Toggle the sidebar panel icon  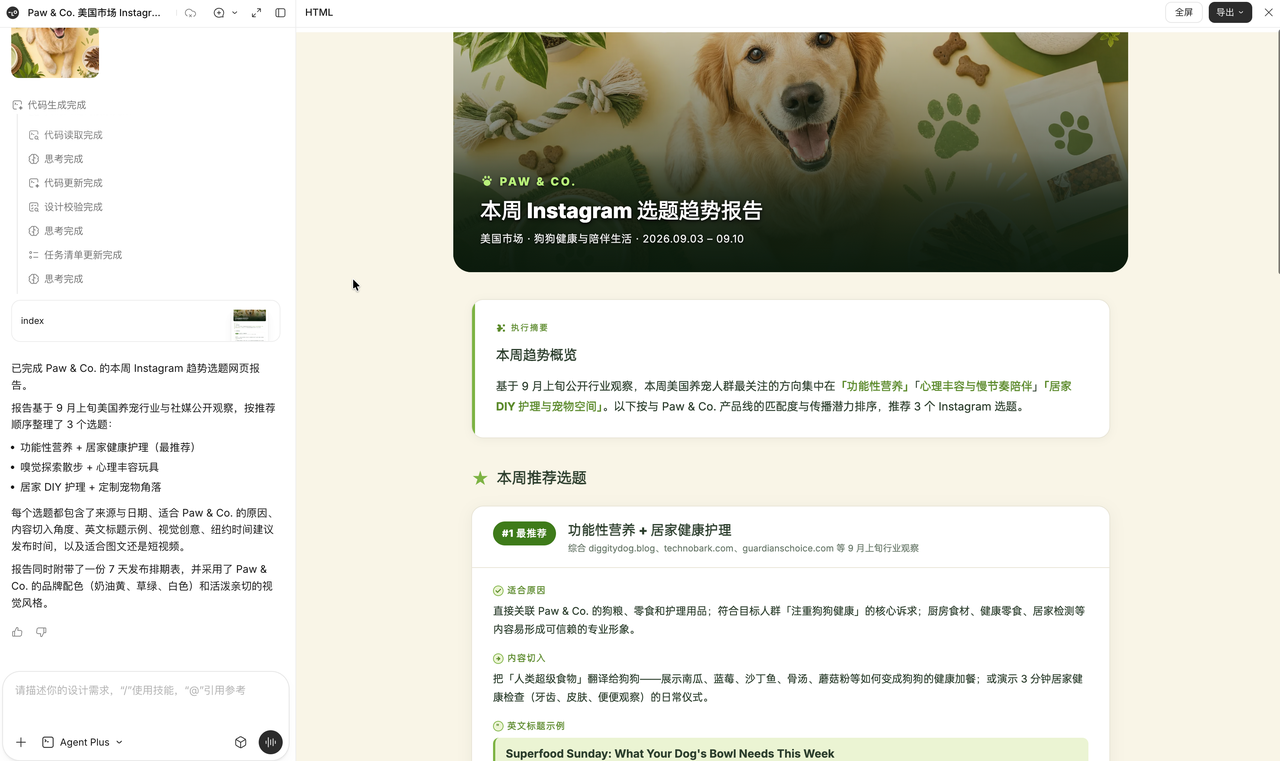tap(280, 13)
